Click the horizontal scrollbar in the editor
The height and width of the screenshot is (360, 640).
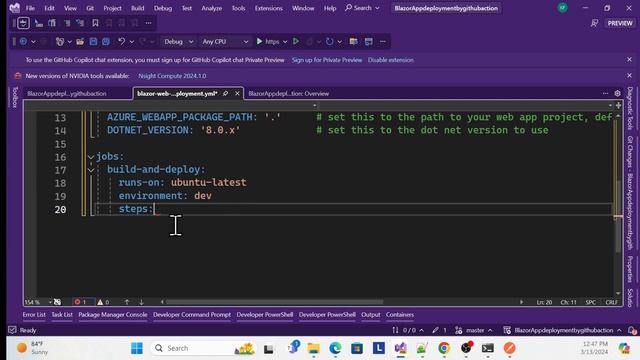click(274, 302)
